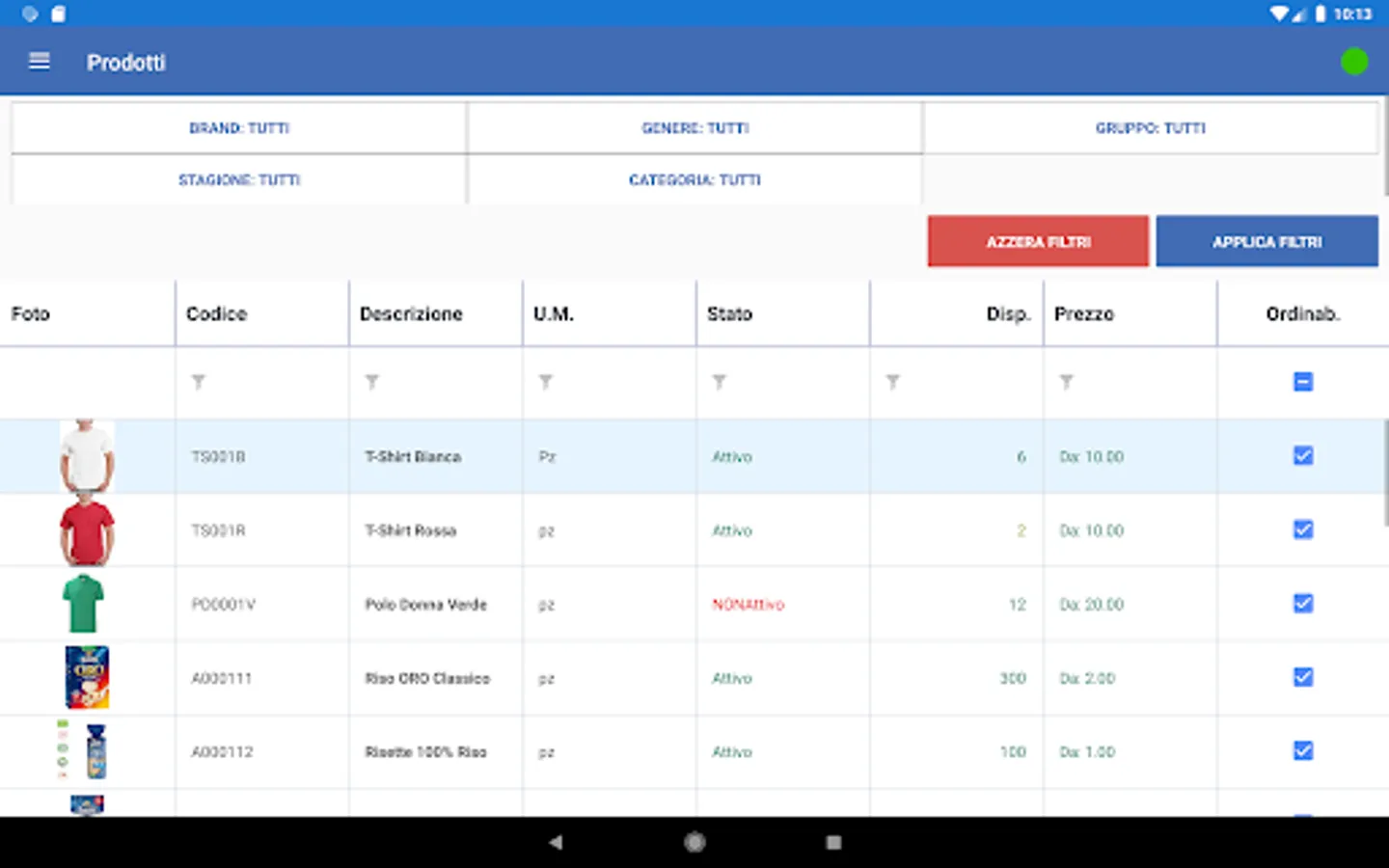Open the BRAND: TUTTI filter dropdown

(239, 128)
